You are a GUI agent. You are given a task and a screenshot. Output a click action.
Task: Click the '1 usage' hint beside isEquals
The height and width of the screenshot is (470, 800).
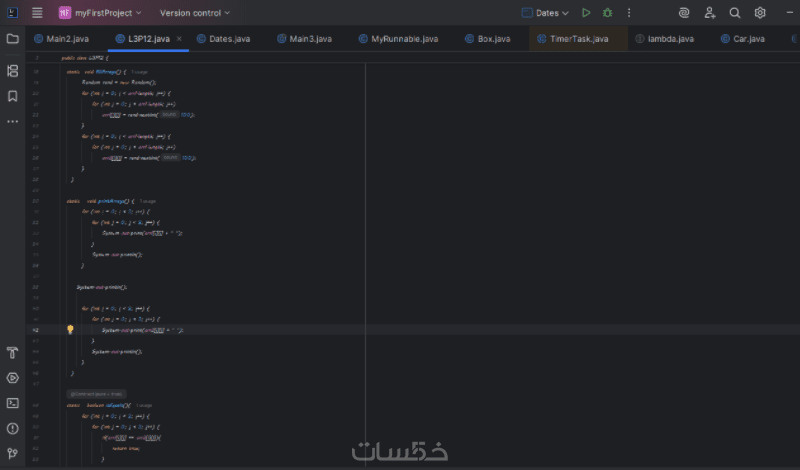(x=144, y=405)
